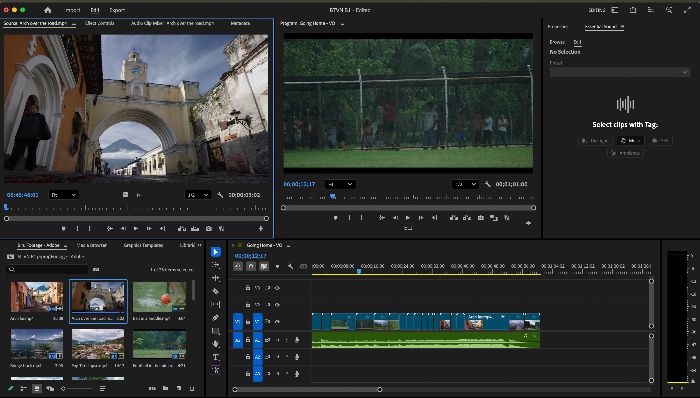Image resolution: width=700 pixels, height=398 pixels.
Task: Click the timeline horizontal zoom scroll bar
Action: (307, 390)
